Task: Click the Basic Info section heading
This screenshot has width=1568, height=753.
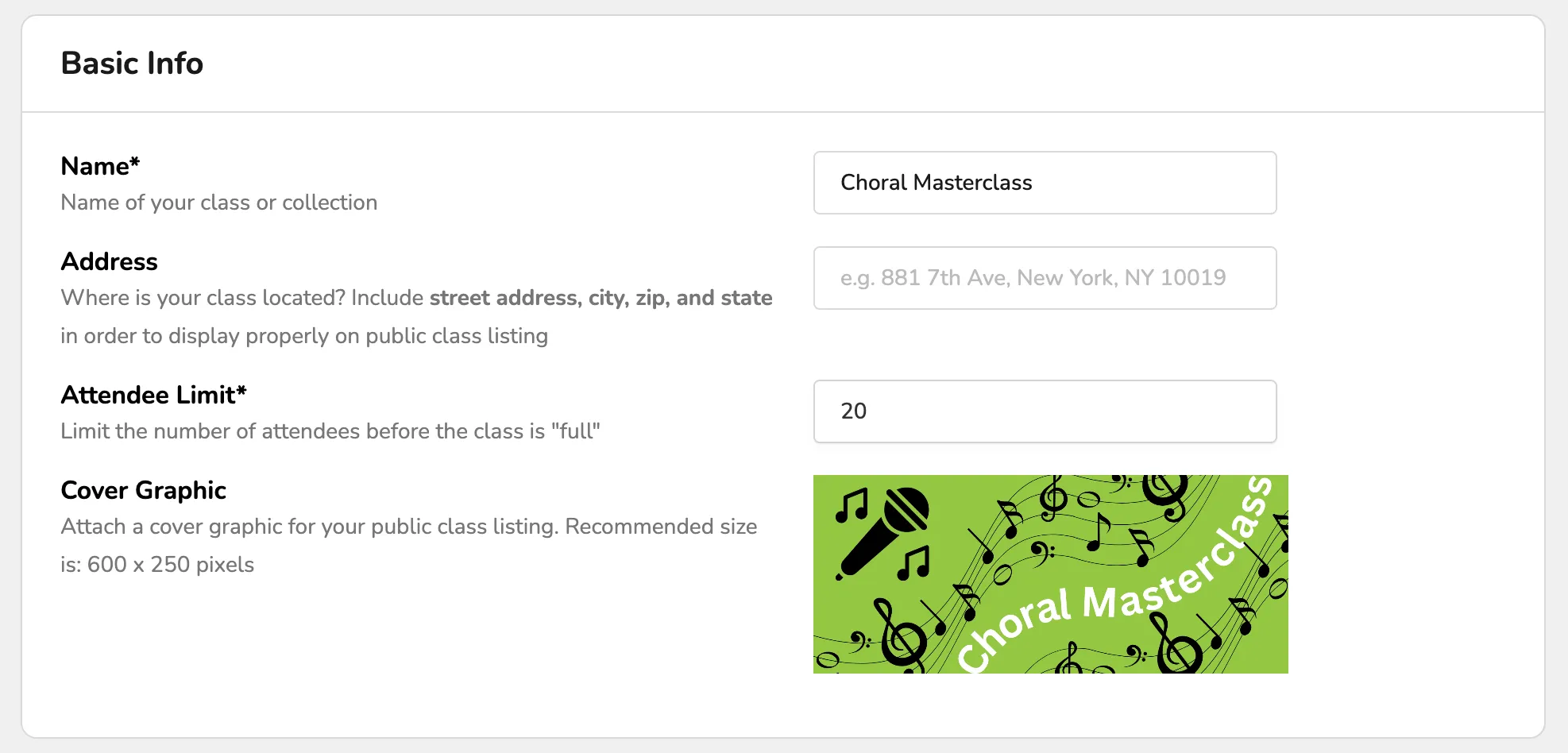Action: pyautogui.click(x=132, y=64)
